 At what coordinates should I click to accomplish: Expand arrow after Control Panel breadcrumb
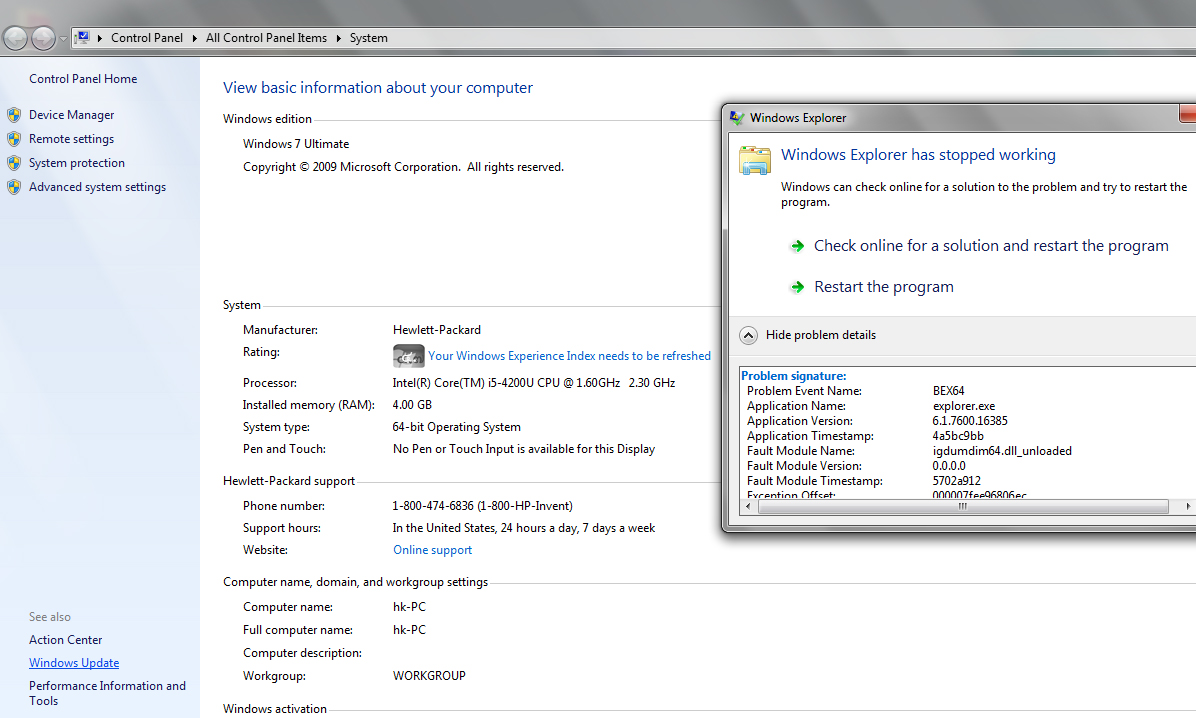(195, 38)
